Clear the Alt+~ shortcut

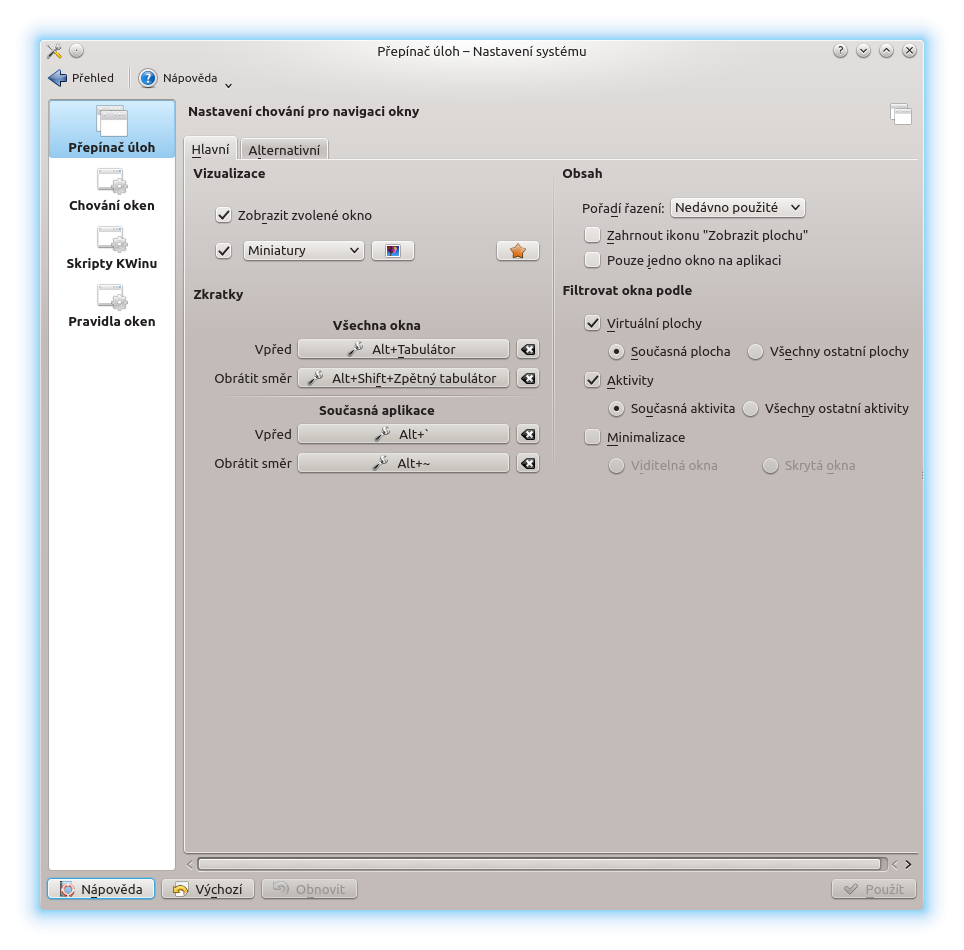coord(528,463)
